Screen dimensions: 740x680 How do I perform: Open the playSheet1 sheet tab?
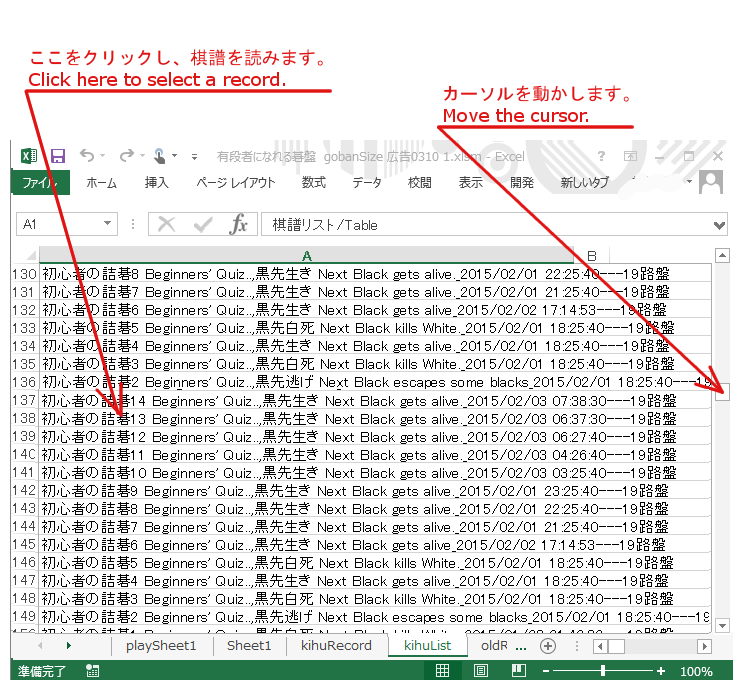pyautogui.click(x=161, y=646)
